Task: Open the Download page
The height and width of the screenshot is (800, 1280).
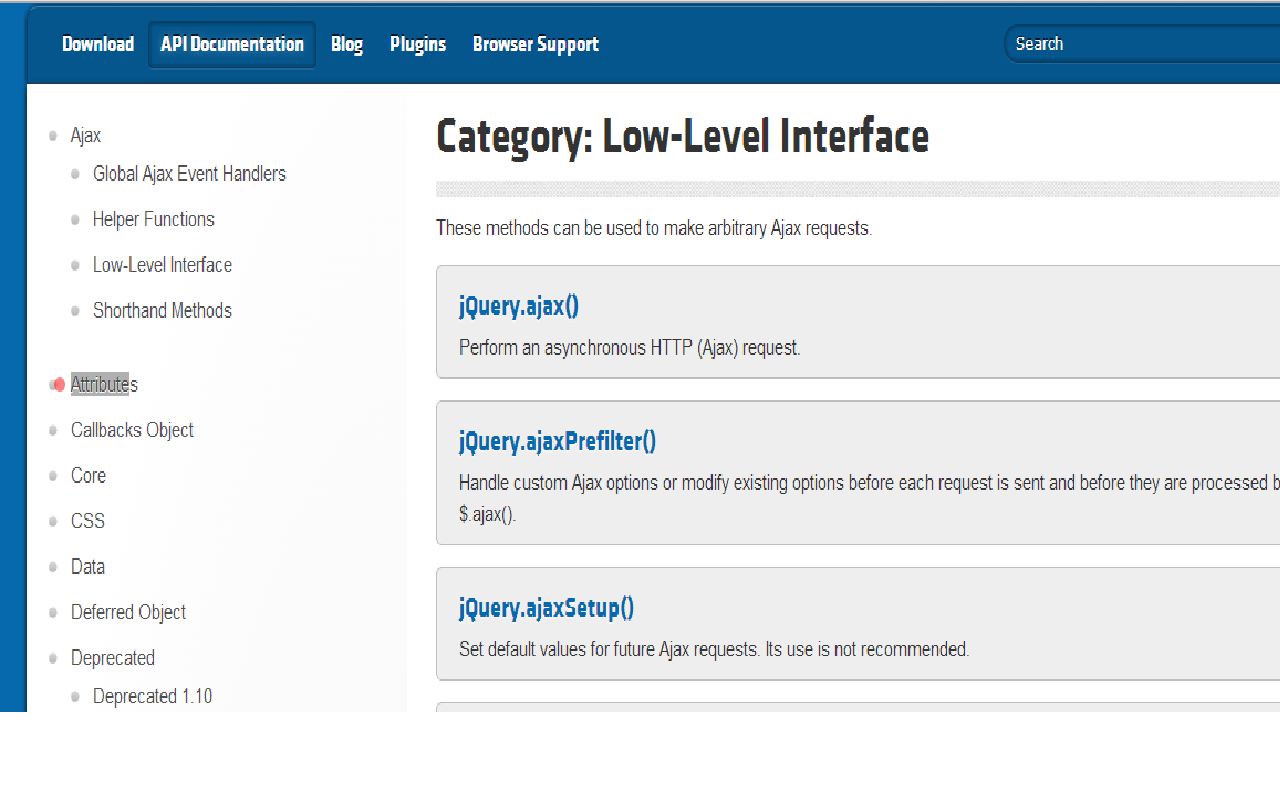Action: point(98,44)
